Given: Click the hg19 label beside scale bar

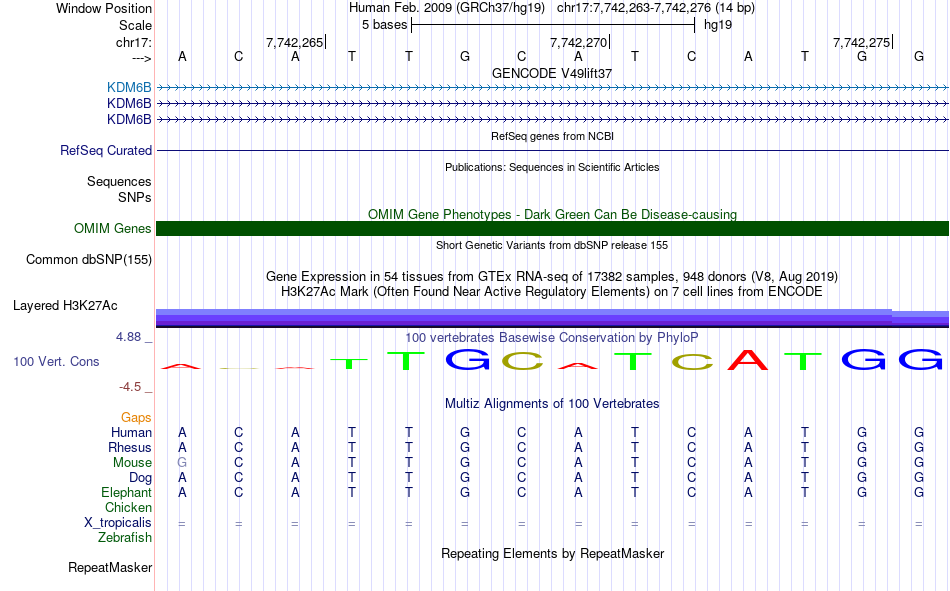Looking at the screenshot, I should coord(718,25).
